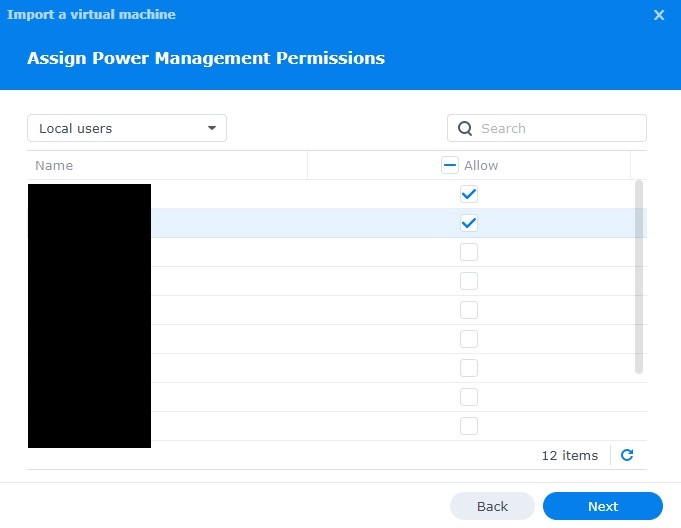This screenshot has height=528, width=681.
Task: Check the fifth row's Allow checkbox
Action: (x=469, y=310)
